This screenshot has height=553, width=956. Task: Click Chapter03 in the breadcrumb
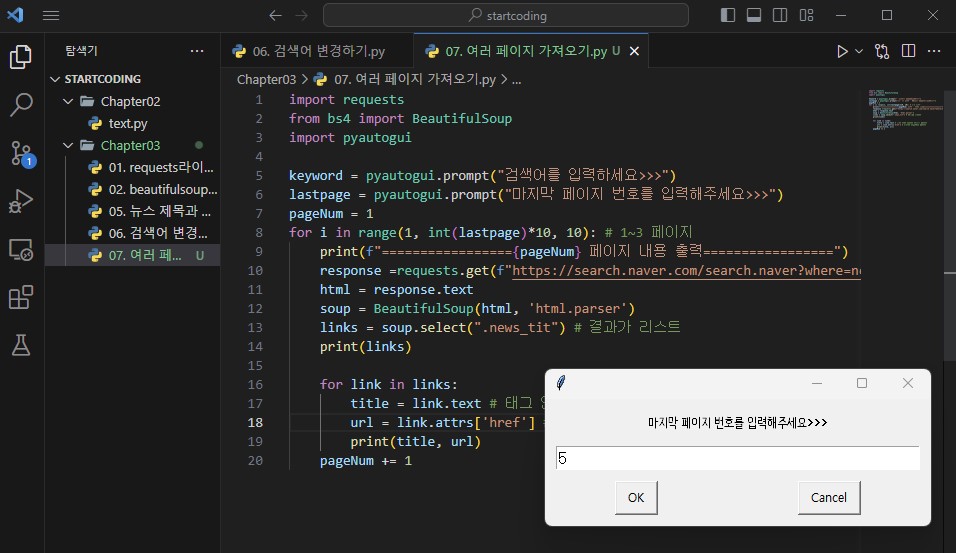click(266, 79)
